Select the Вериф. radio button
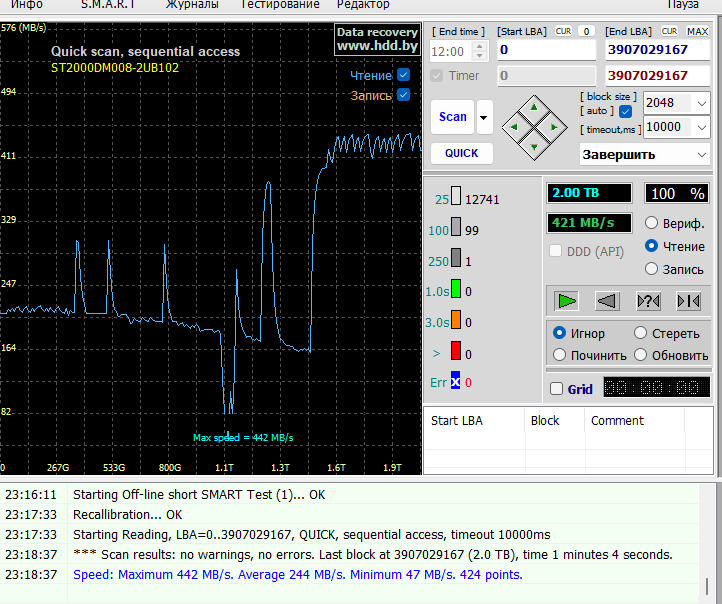The width and height of the screenshot is (722, 604). pos(651,223)
